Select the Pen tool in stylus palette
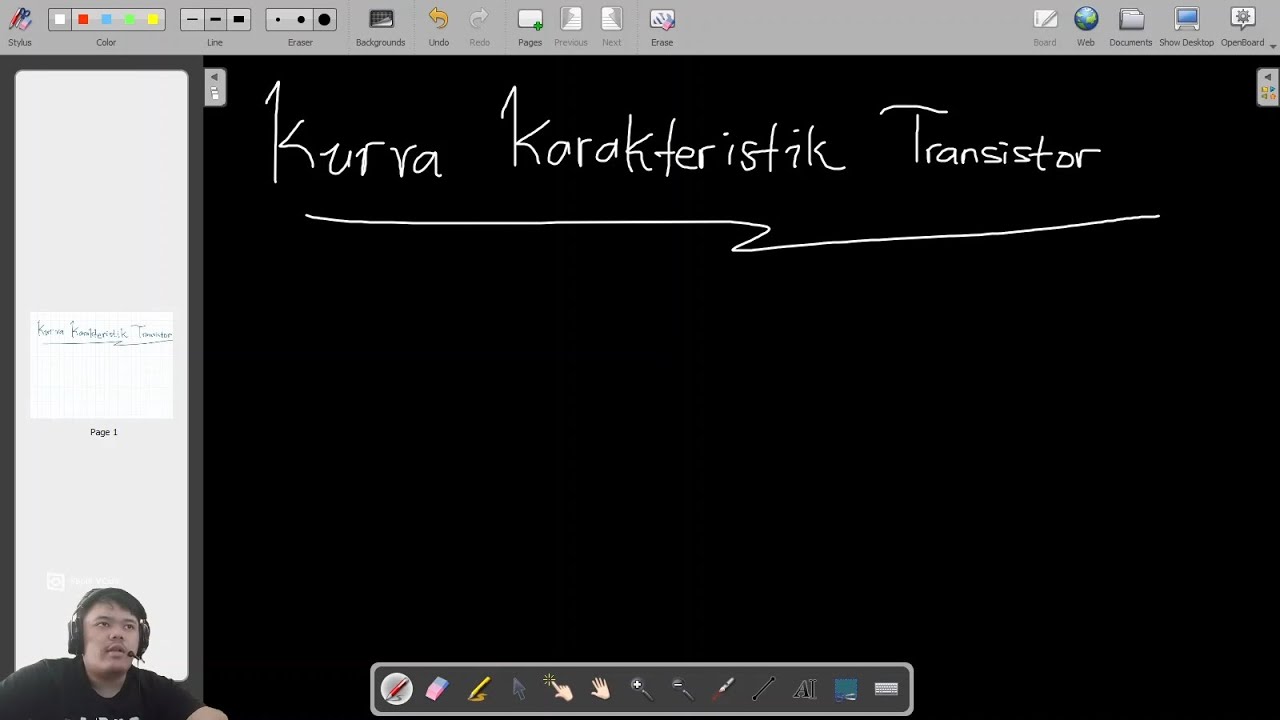1280x720 pixels. pyautogui.click(x=396, y=689)
